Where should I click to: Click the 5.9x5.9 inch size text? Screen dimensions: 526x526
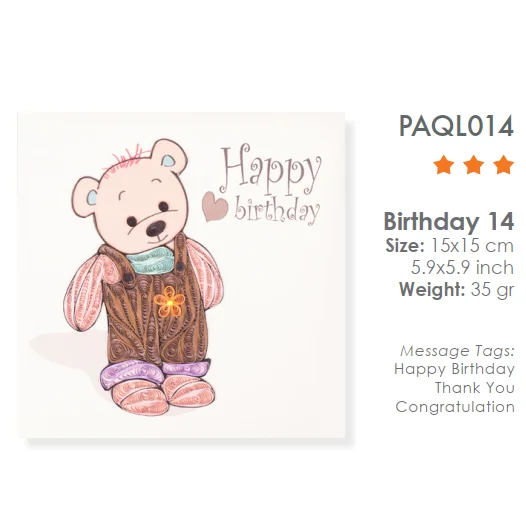point(463,268)
